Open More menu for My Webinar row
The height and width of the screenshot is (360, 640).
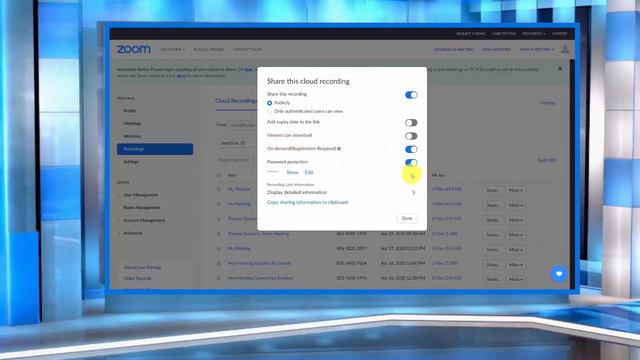pos(516,190)
